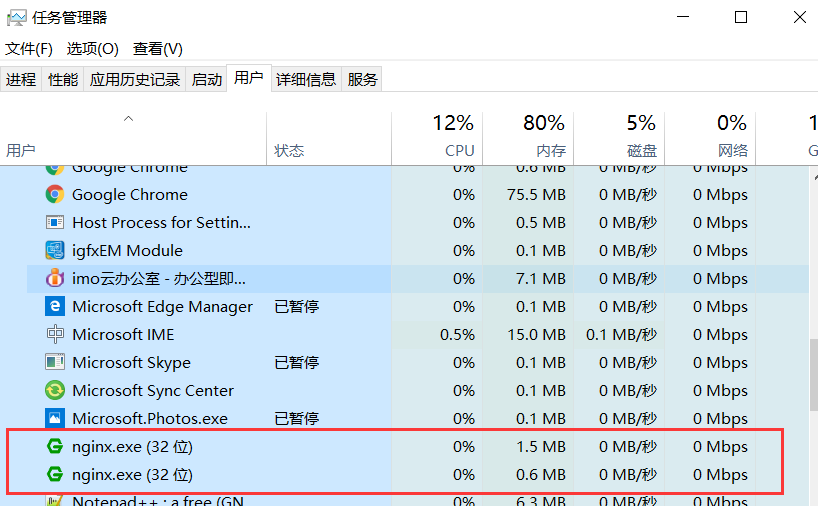Screen dimensions: 818x506
Task: Select the Host Process for Settin... row
Action: pyautogui.click(x=404, y=223)
